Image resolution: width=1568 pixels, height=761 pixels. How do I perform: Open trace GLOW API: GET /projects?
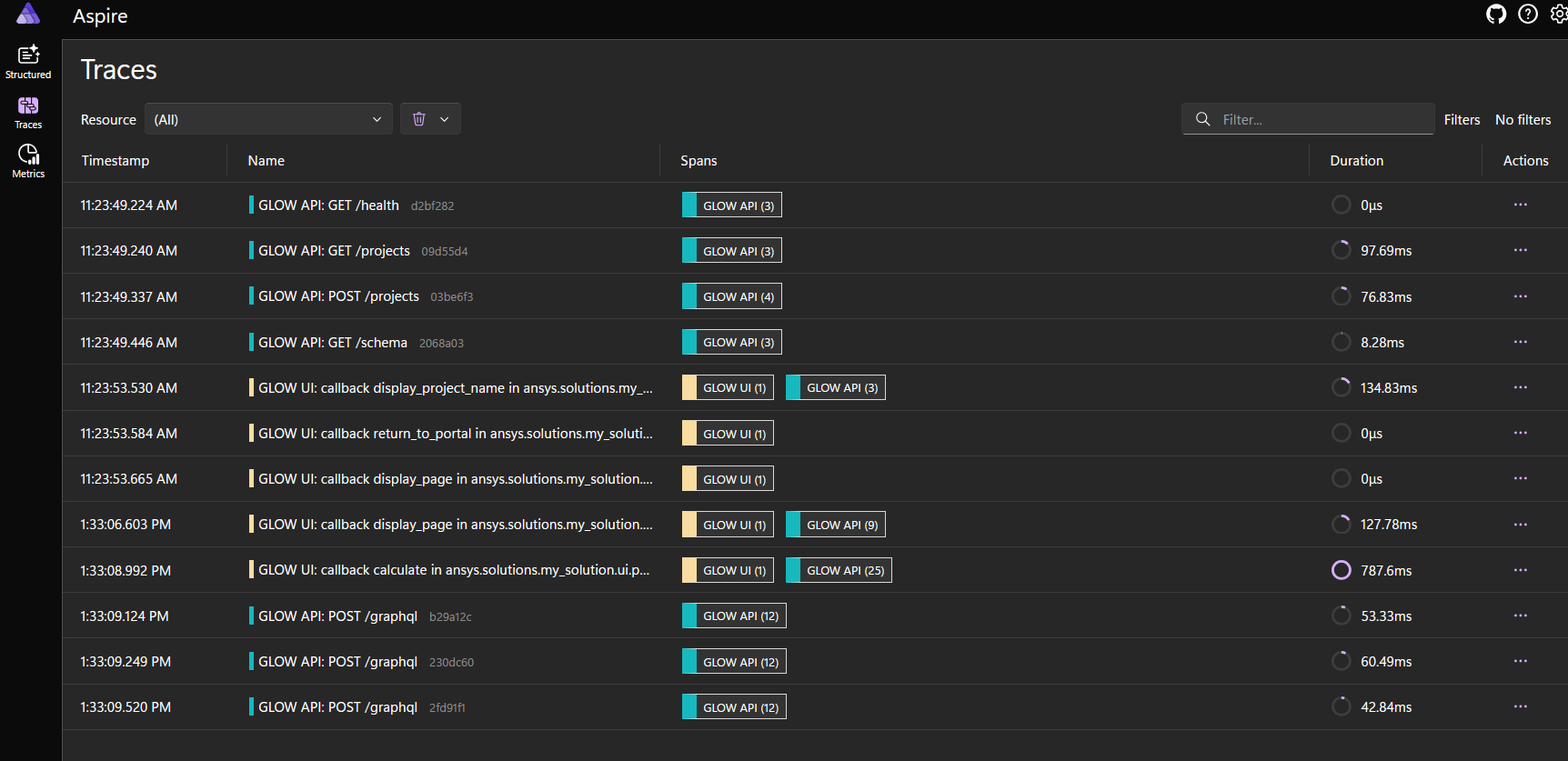coord(334,250)
